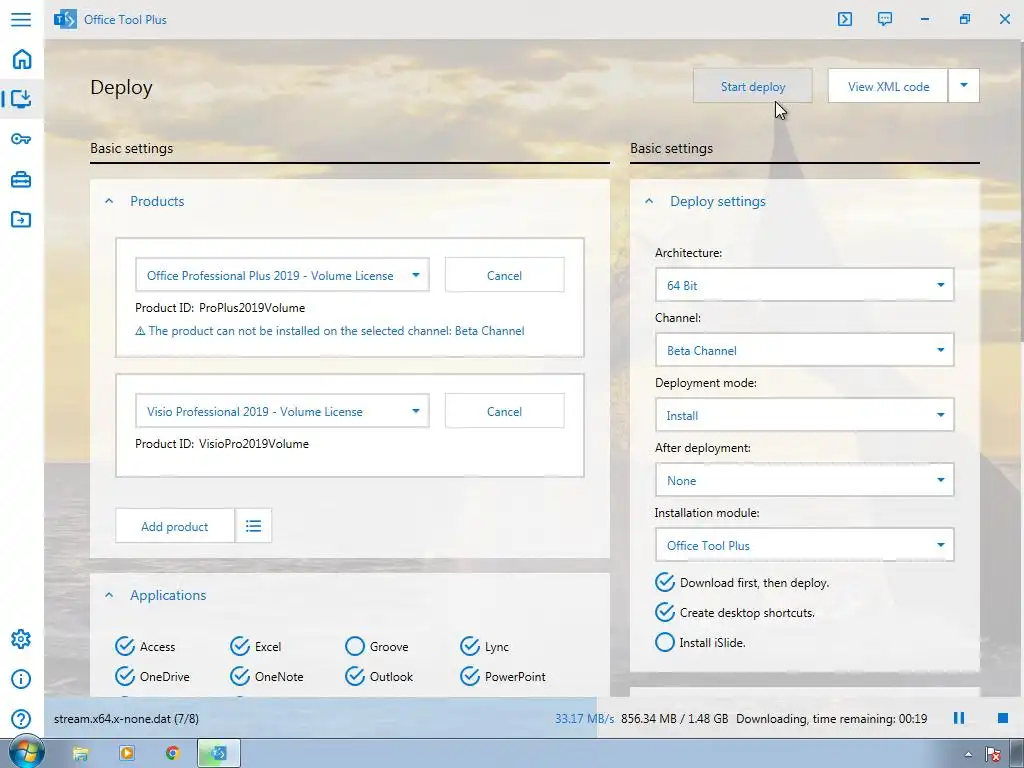Image resolution: width=1024 pixels, height=768 pixels.
Task: Open the feedback chat icon in title bar
Action: click(x=885, y=19)
